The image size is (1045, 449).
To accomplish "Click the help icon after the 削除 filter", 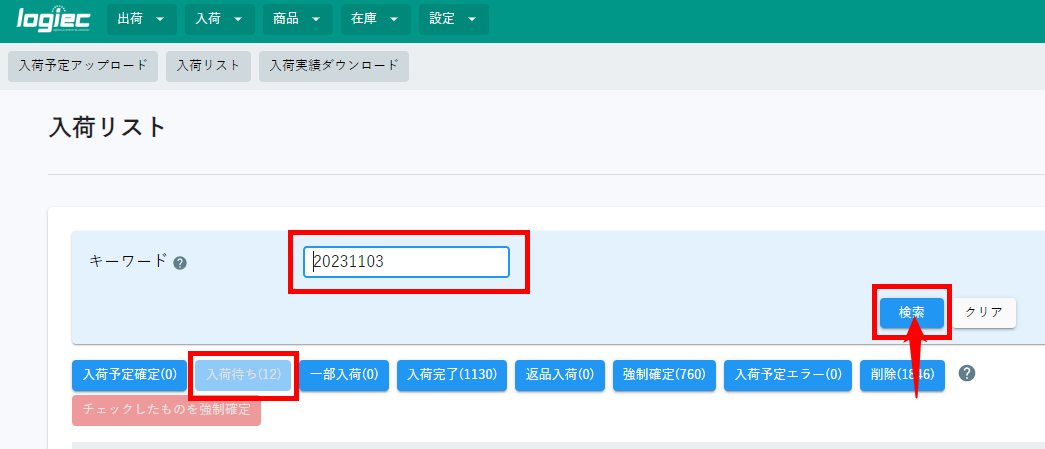I will pos(966,373).
